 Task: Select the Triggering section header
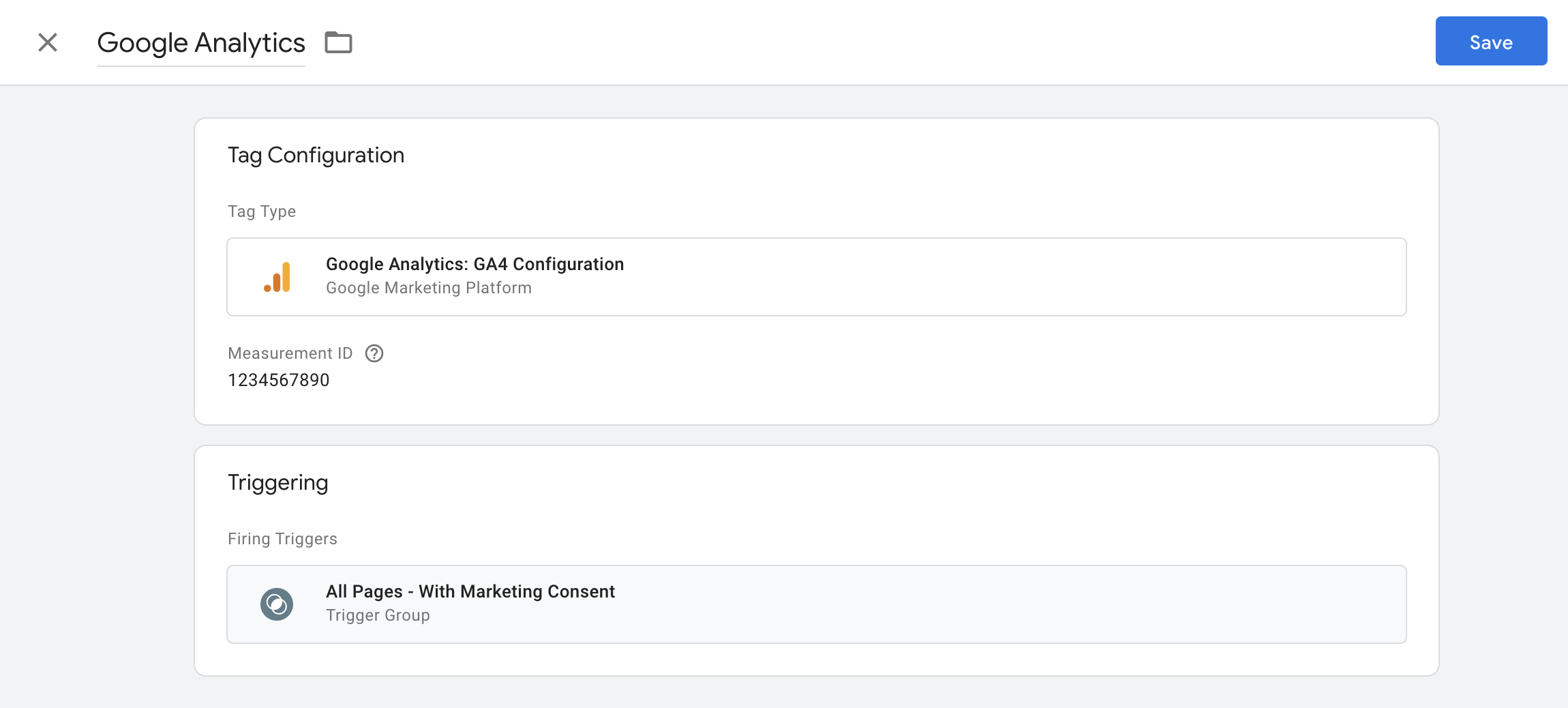[x=278, y=482]
